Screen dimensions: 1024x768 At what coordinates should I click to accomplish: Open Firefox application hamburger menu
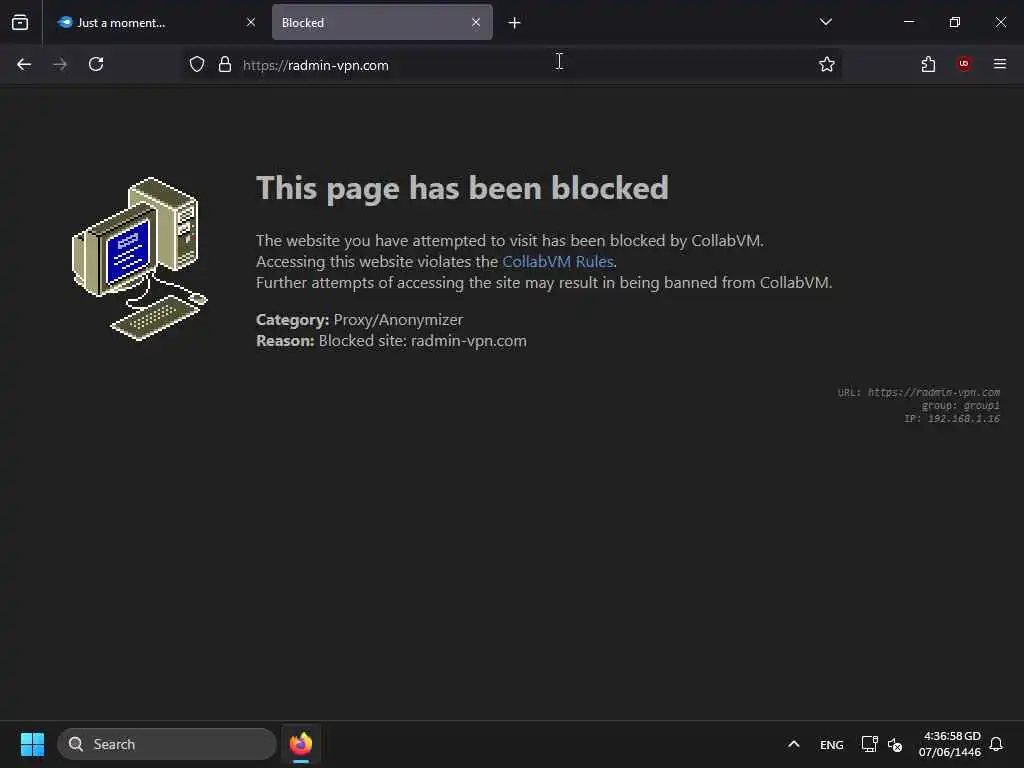click(1000, 64)
